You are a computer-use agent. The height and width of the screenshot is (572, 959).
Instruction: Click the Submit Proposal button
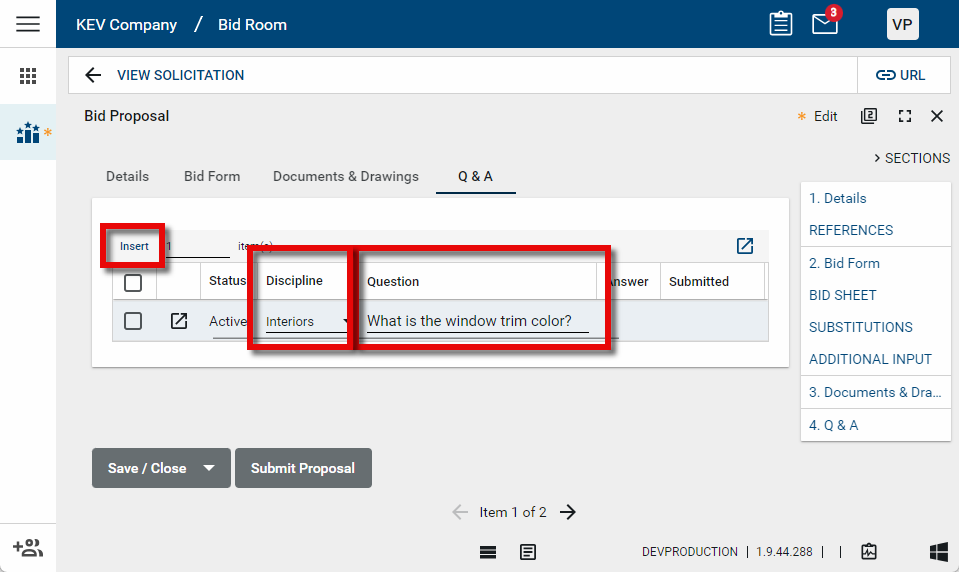click(303, 468)
